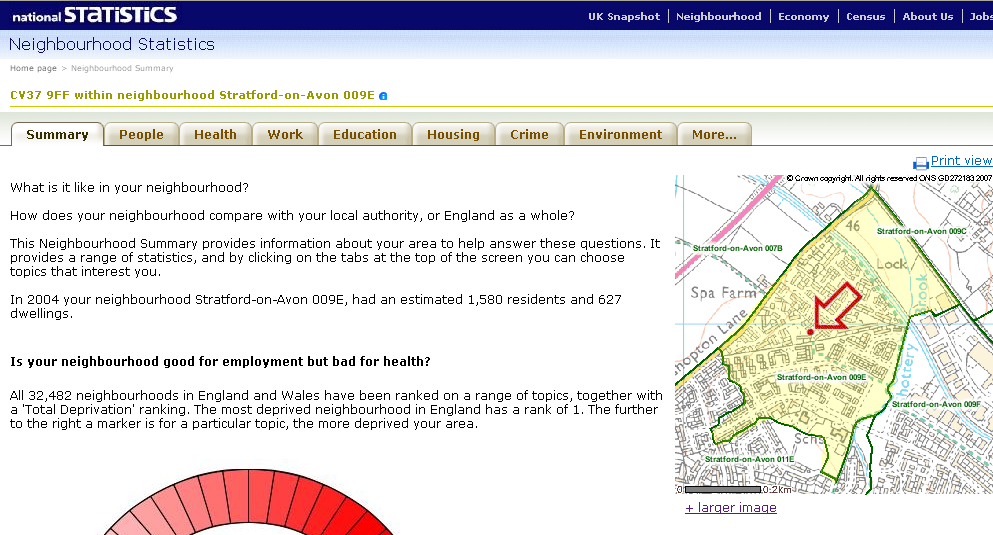This screenshot has height=535, width=993.
Task: Click 'What is it like in your neighbourhood?'
Action: 129,187
